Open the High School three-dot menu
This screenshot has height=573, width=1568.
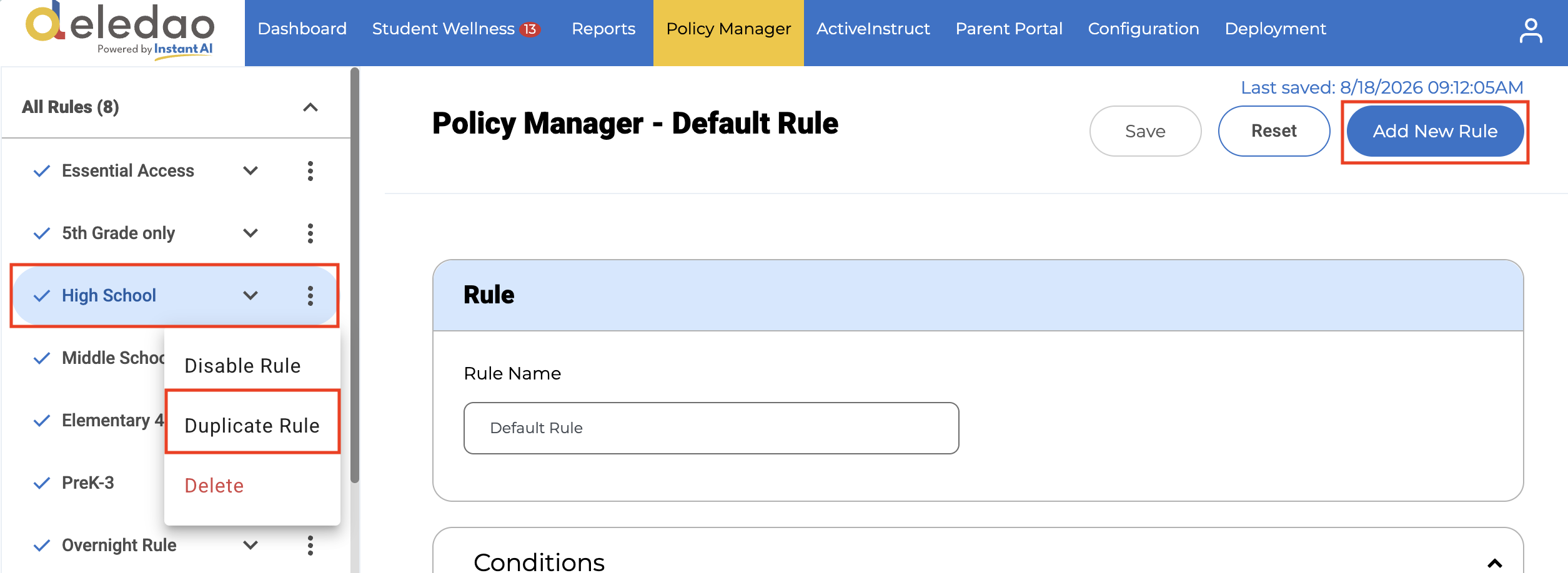point(310,295)
